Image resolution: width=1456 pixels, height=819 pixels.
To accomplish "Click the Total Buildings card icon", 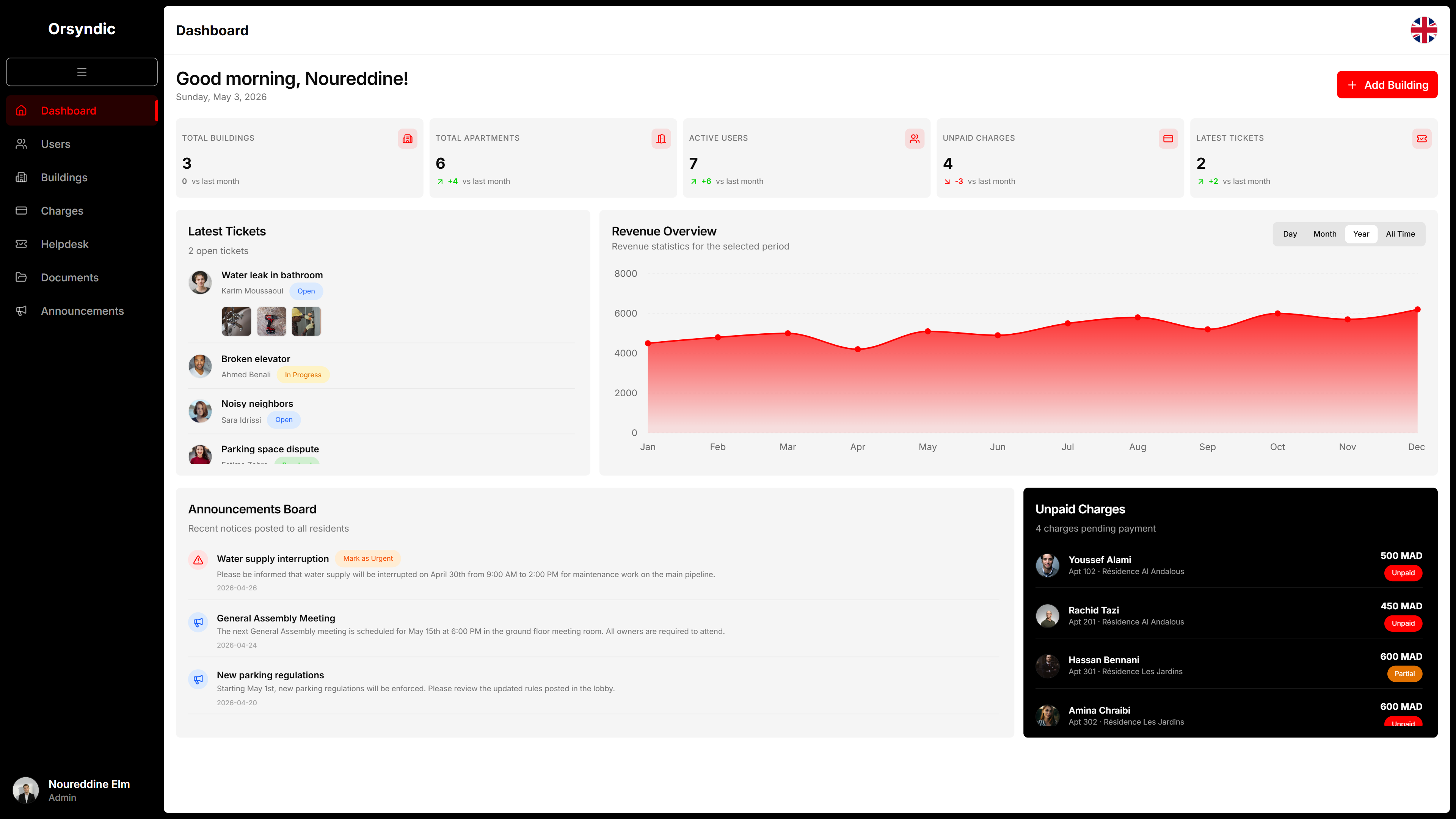I will [408, 138].
